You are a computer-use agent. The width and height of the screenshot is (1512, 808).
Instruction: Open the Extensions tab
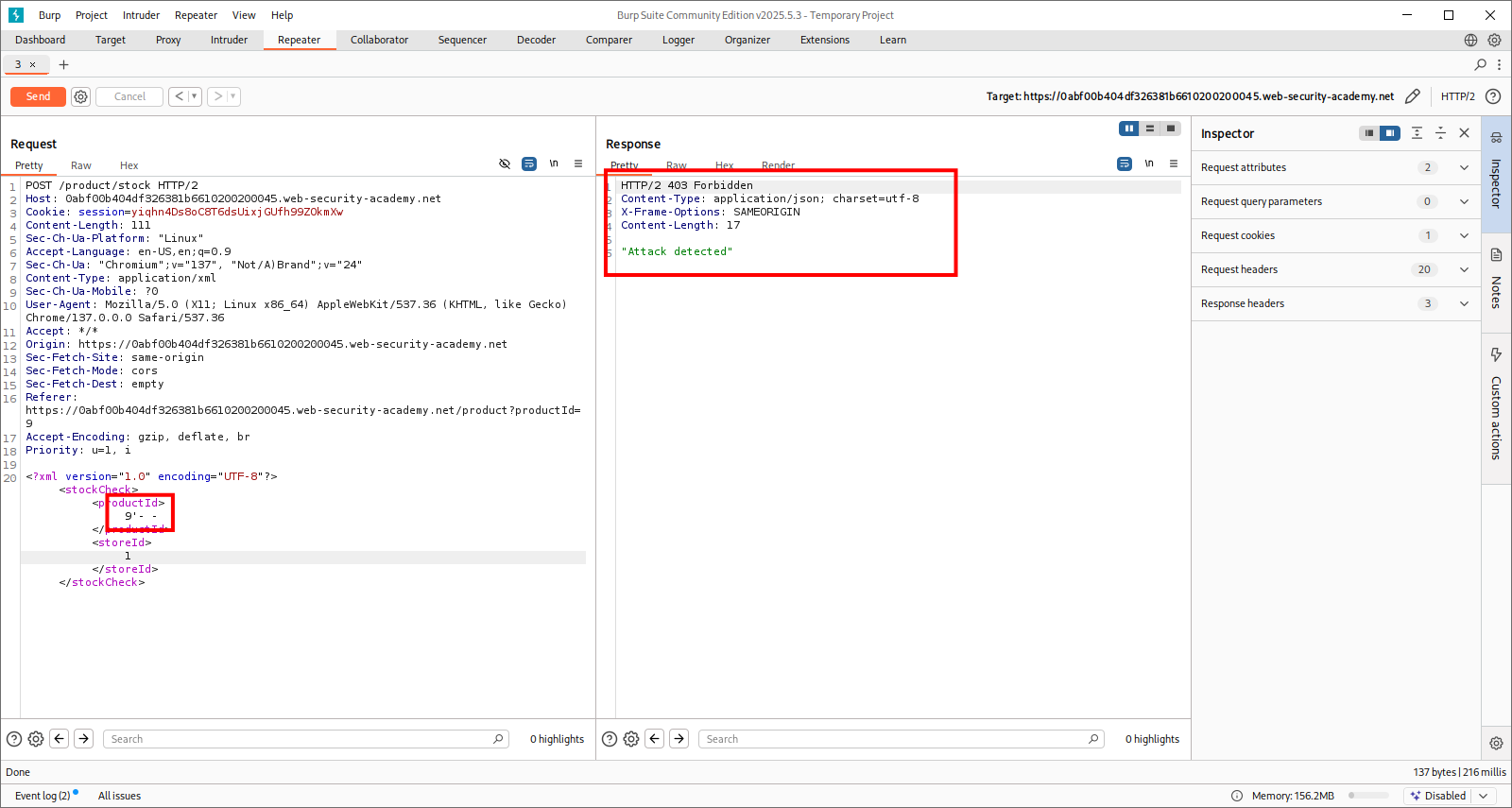click(825, 40)
